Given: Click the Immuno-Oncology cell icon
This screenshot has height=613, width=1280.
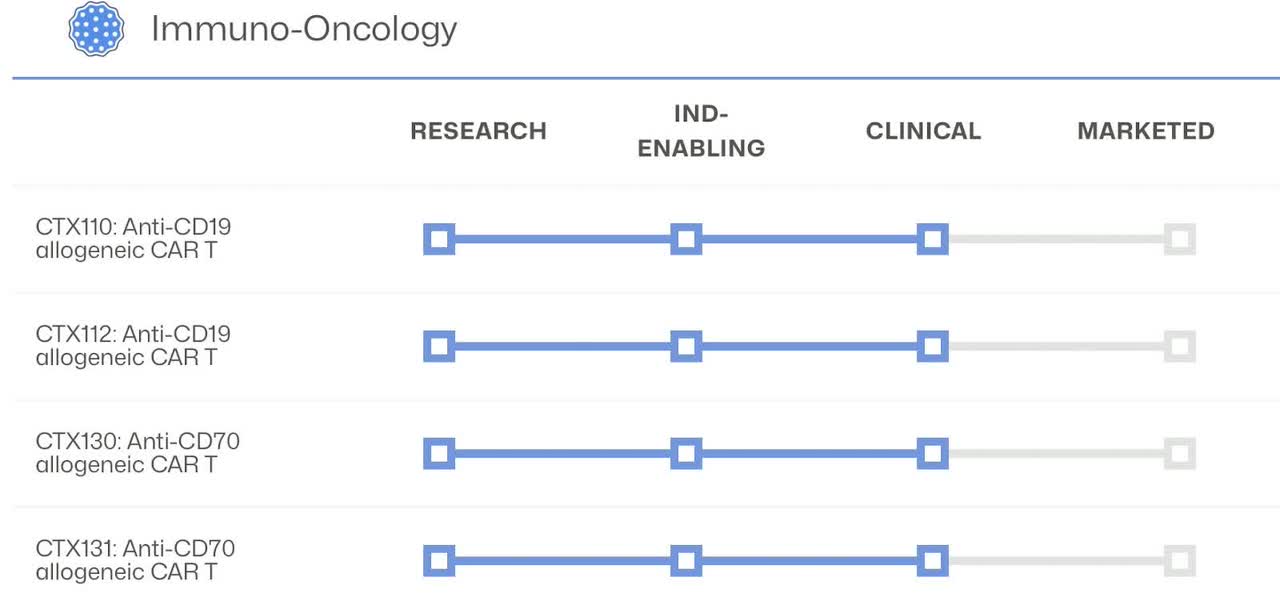Looking at the screenshot, I should tap(96, 29).
